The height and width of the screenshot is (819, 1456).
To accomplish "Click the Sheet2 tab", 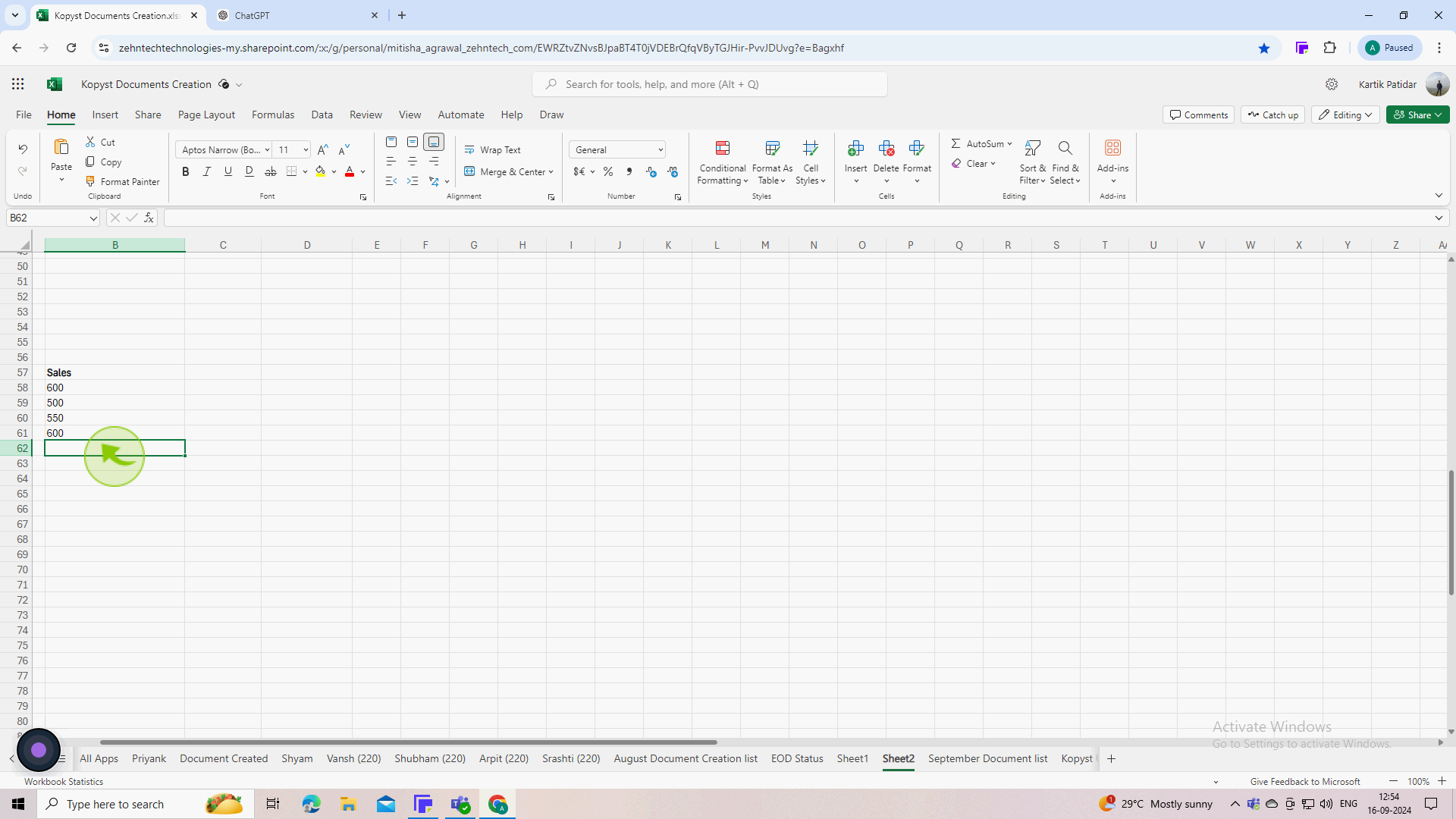I will pyautogui.click(x=899, y=758).
